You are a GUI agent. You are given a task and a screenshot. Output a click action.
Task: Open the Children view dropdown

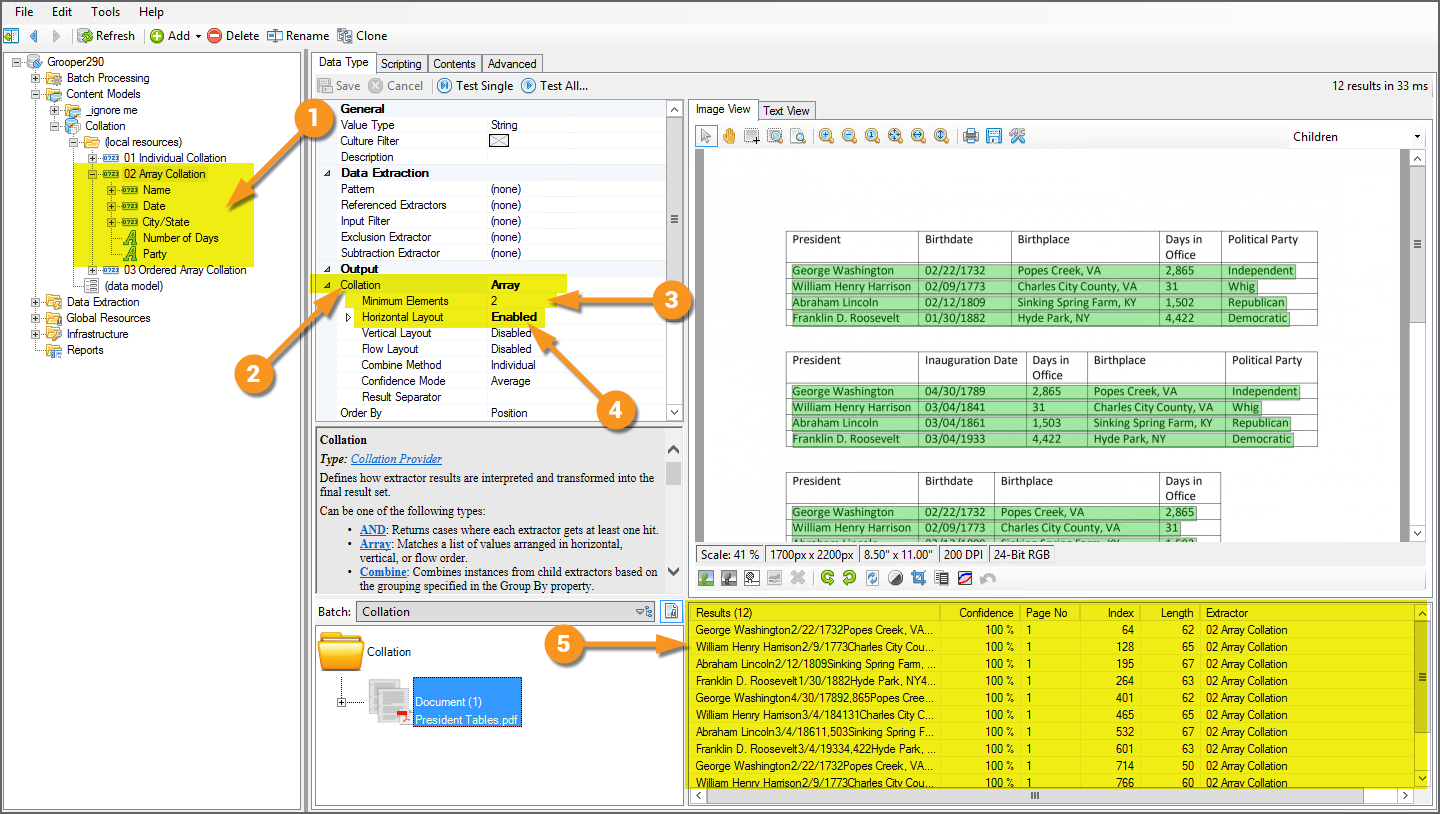1417,137
